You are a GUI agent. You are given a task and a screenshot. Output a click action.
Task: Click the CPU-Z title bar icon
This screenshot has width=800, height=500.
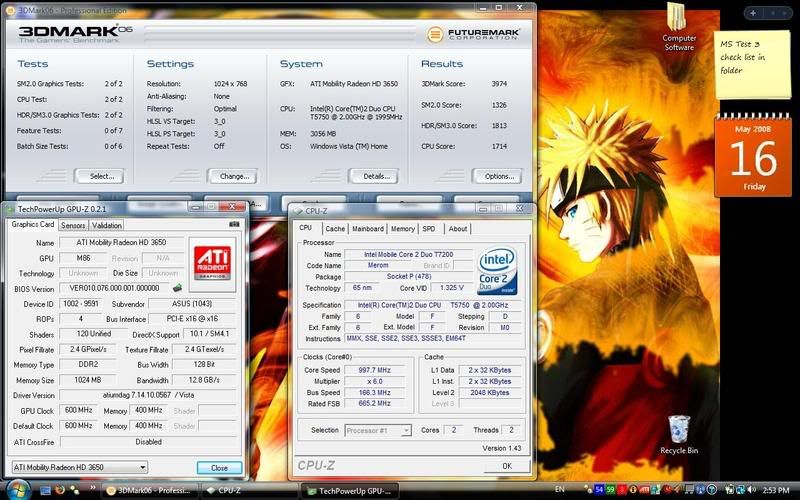click(298, 211)
